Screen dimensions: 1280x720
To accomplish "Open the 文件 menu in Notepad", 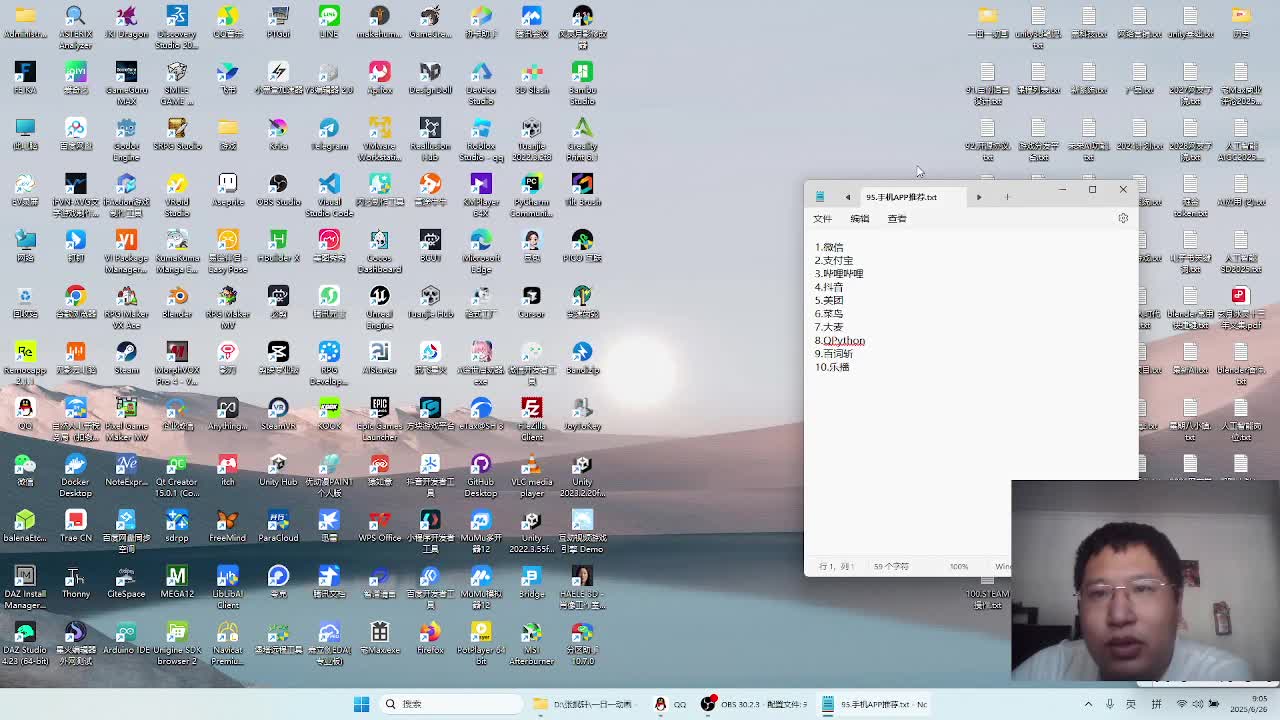I will (822, 218).
